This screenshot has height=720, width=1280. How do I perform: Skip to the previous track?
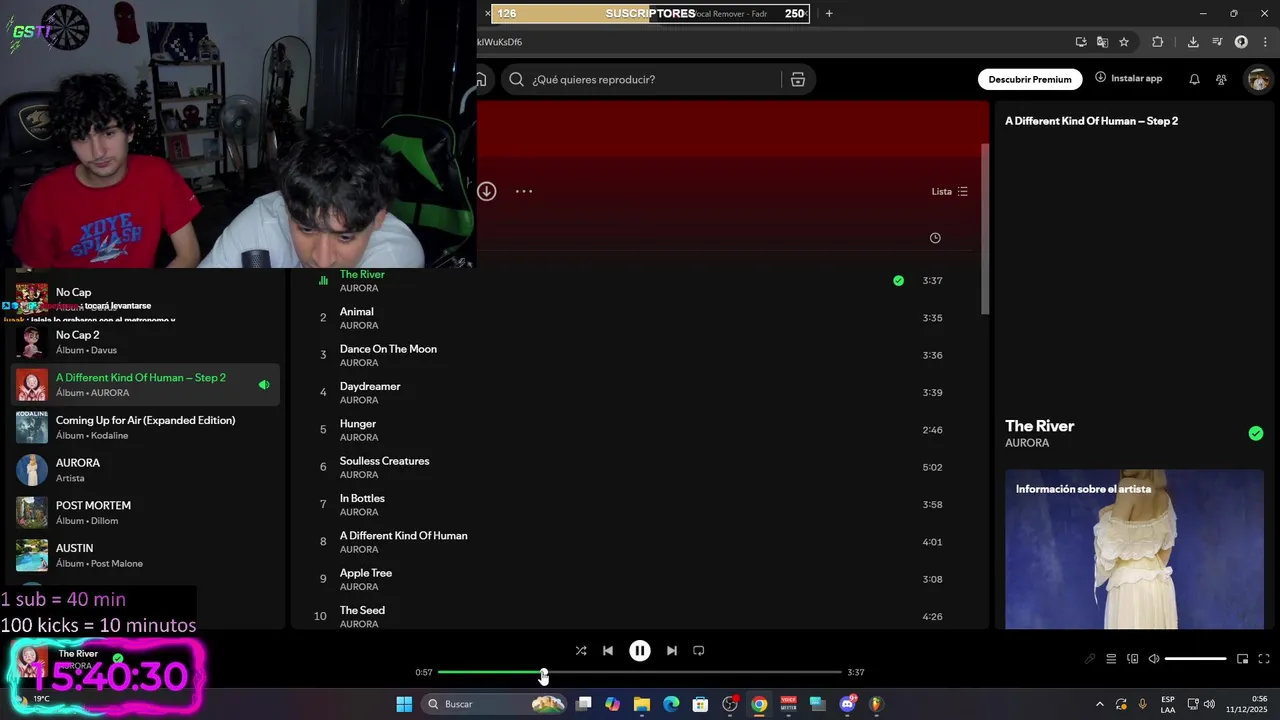[x=608, y=651]
